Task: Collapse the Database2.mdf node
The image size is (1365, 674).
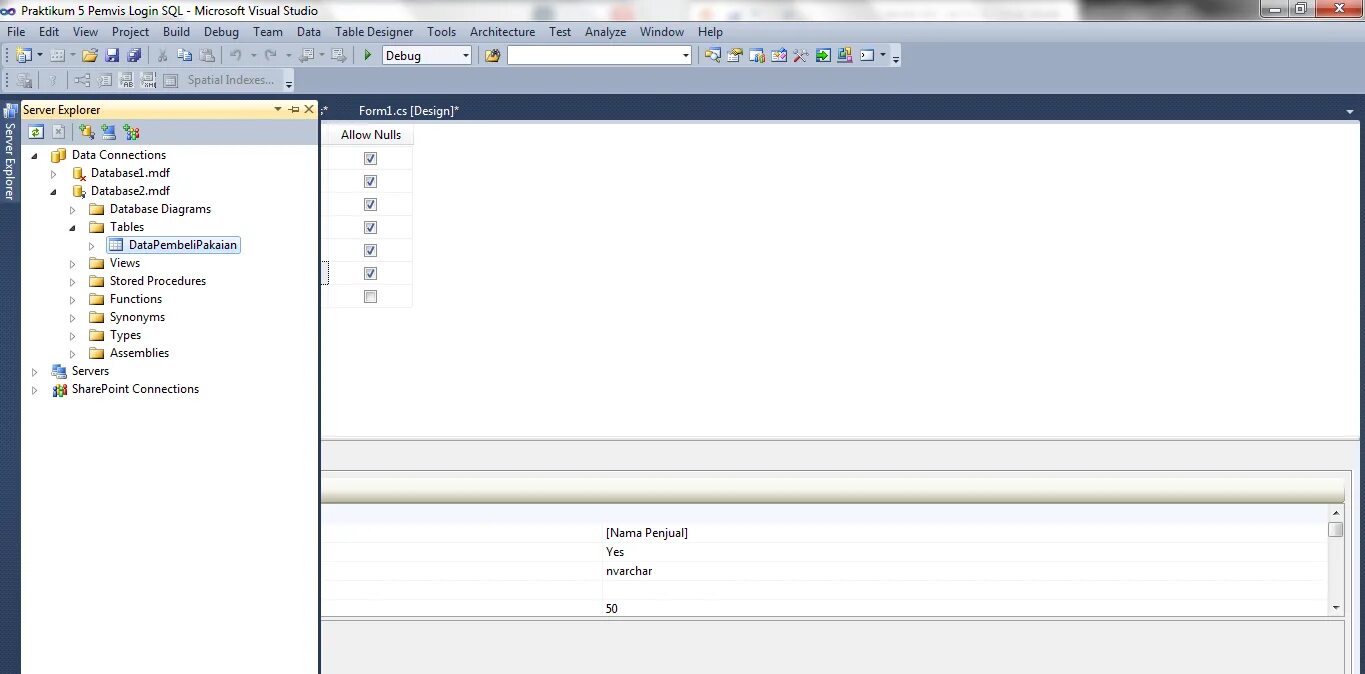Action: pos(54,191)
